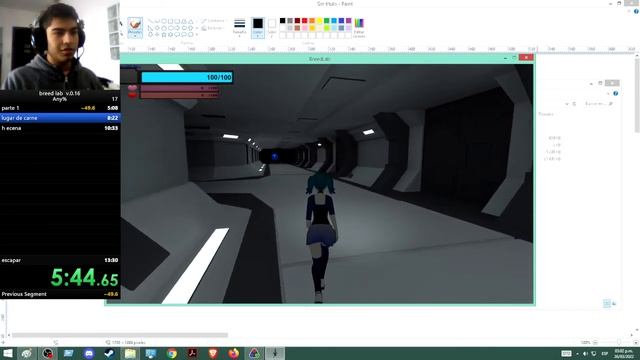
Task: Expand the shapes gallery more arrow
Action: coord(197,35)
